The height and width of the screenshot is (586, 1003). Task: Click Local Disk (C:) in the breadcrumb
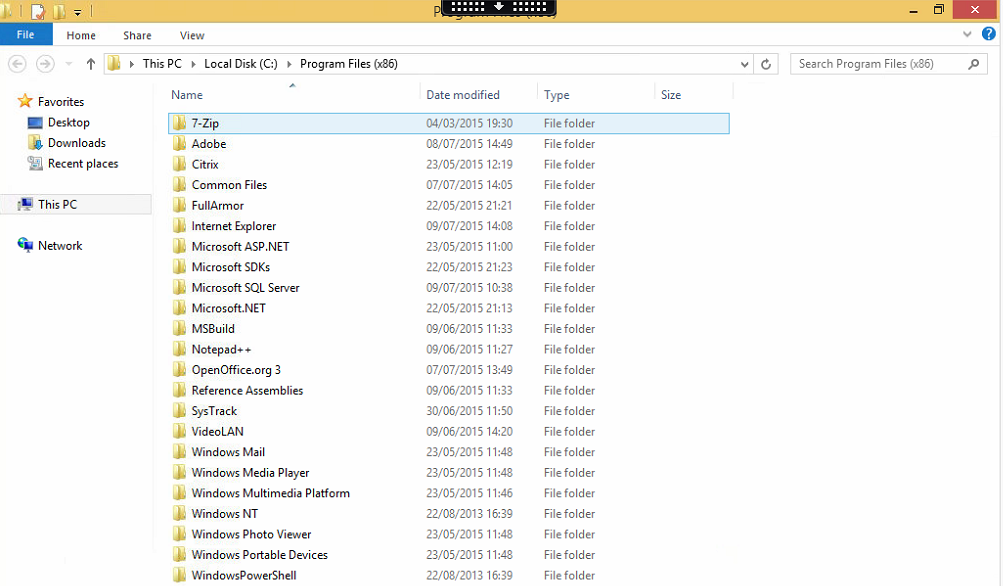241,64
